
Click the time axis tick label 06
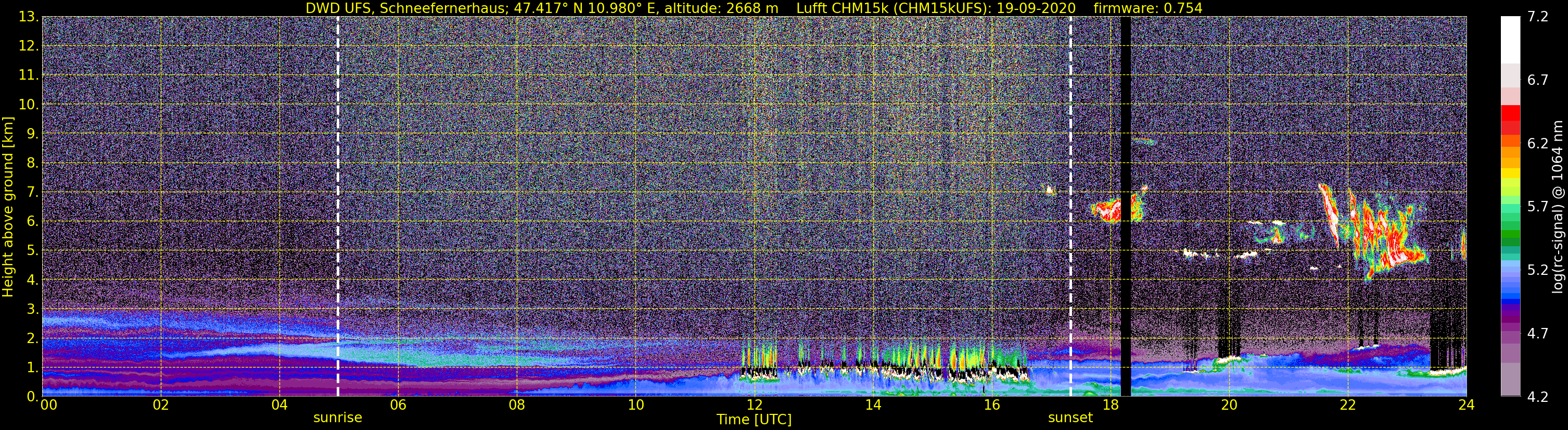tap(398, 405)
